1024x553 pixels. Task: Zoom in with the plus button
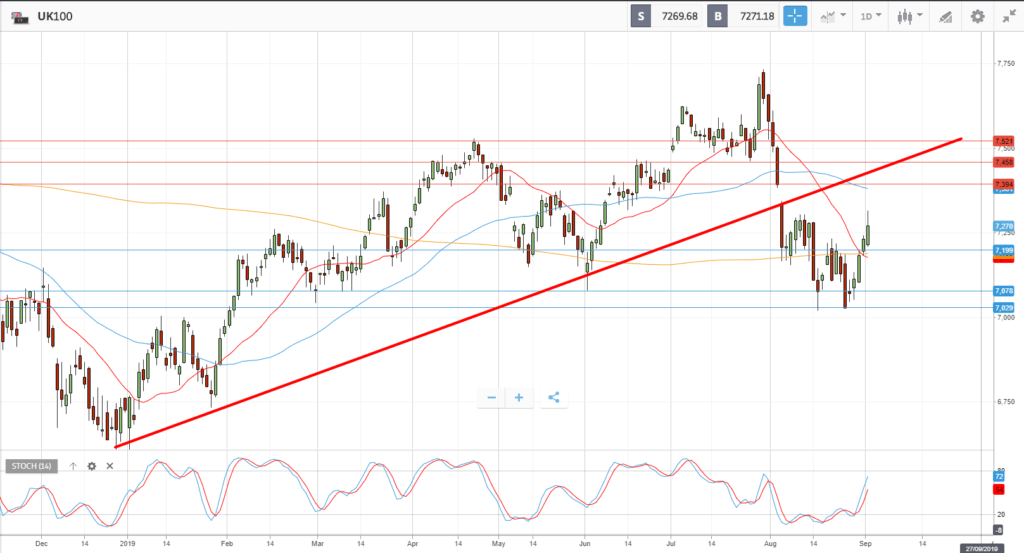519,398
